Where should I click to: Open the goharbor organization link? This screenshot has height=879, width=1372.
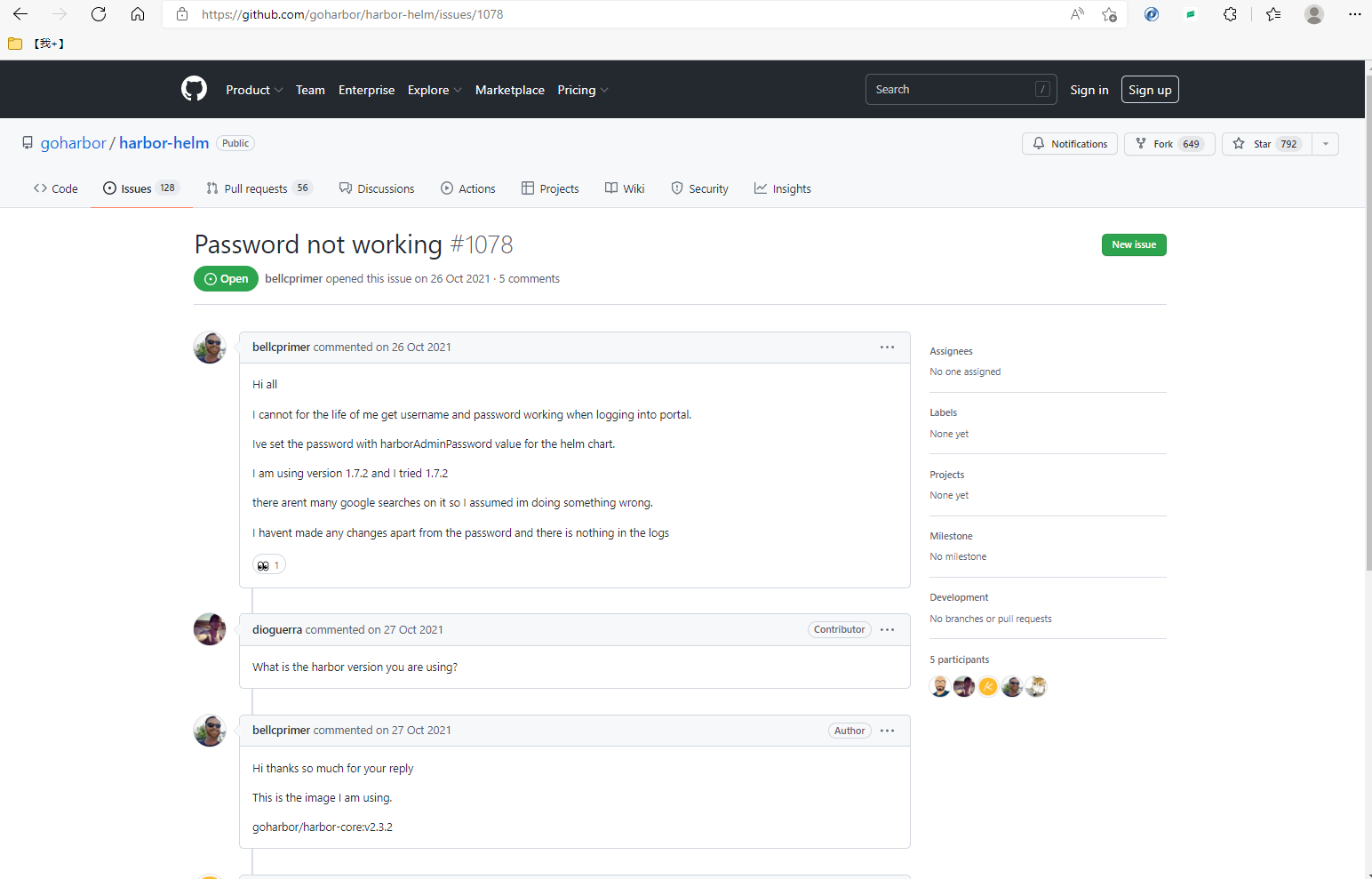pos(74,143)
